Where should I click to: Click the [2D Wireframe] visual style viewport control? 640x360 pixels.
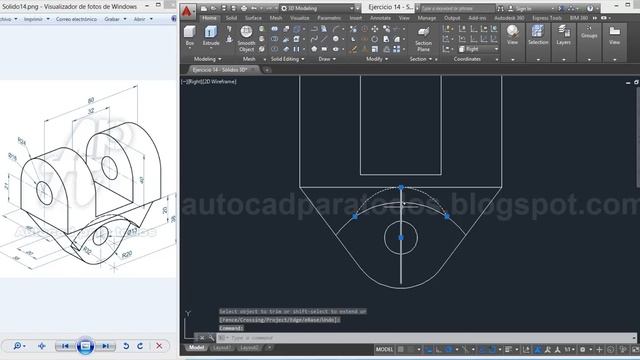tap(220, 82)
